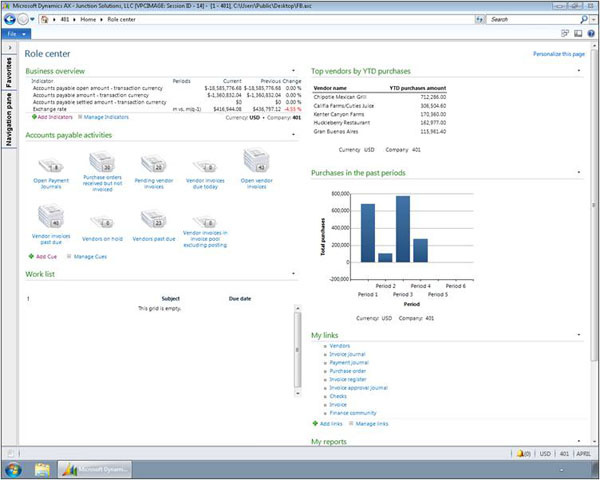This screenshot has height=480, width=600.
Task: Click the Manage Cues link
Action: (x=90, y=256)
